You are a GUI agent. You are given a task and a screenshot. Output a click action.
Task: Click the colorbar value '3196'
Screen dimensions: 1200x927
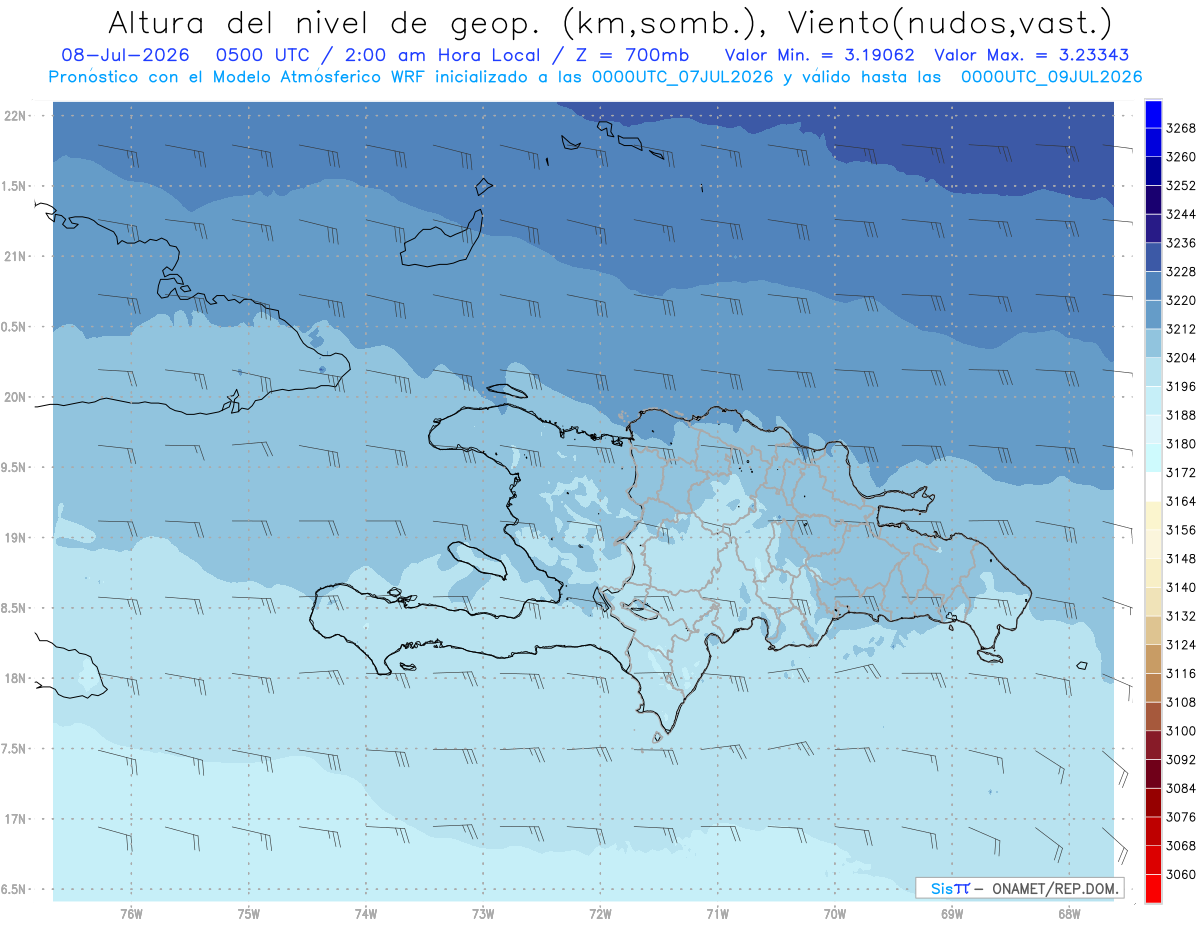pos(1180,386)
